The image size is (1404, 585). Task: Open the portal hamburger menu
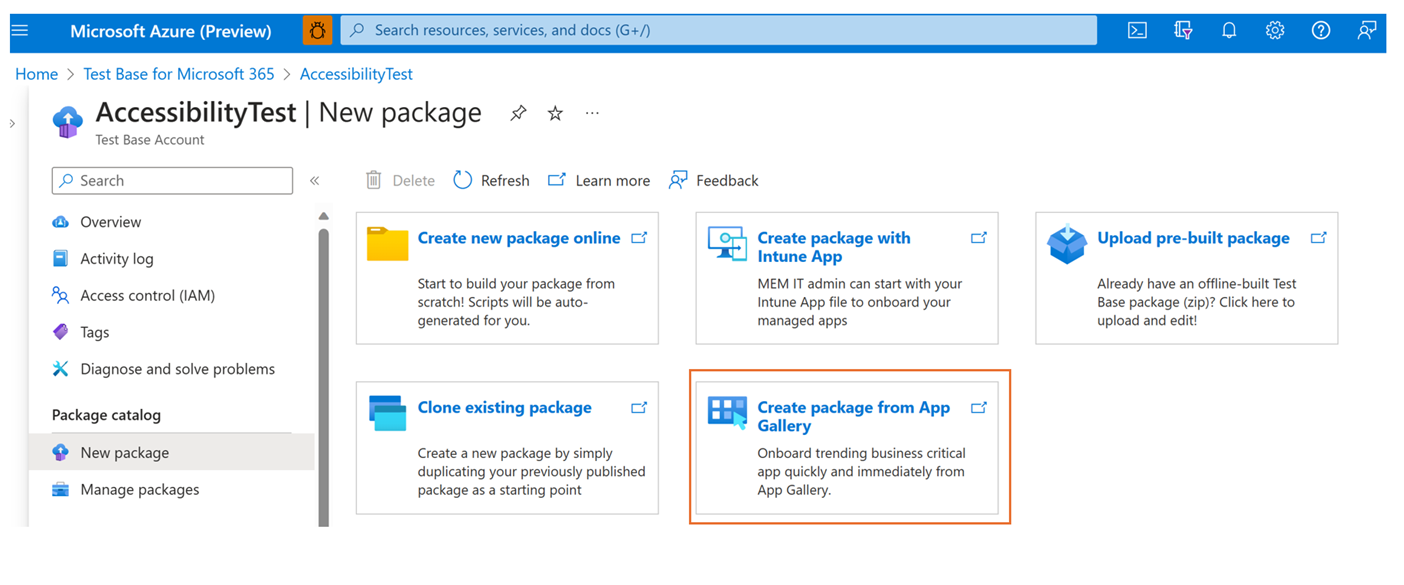[x=20, y=31]
